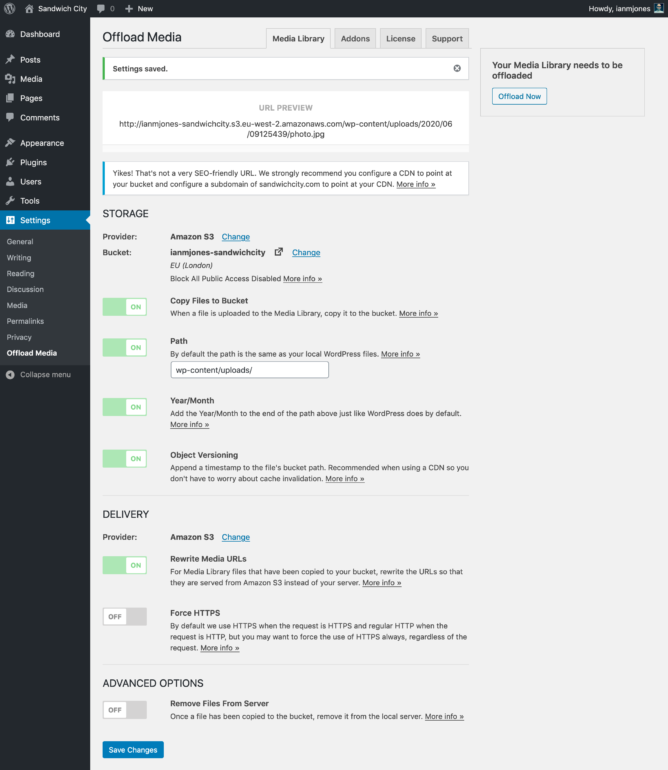Open More info for Copy Files to Bucket
This screenshot has height=770, width=668.
point(418,313)
